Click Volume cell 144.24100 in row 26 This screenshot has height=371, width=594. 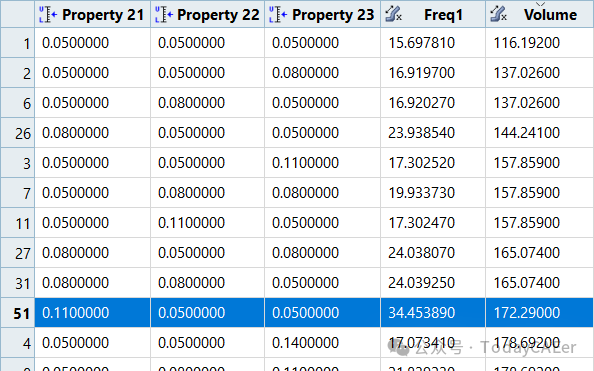[x=539, y=133]
